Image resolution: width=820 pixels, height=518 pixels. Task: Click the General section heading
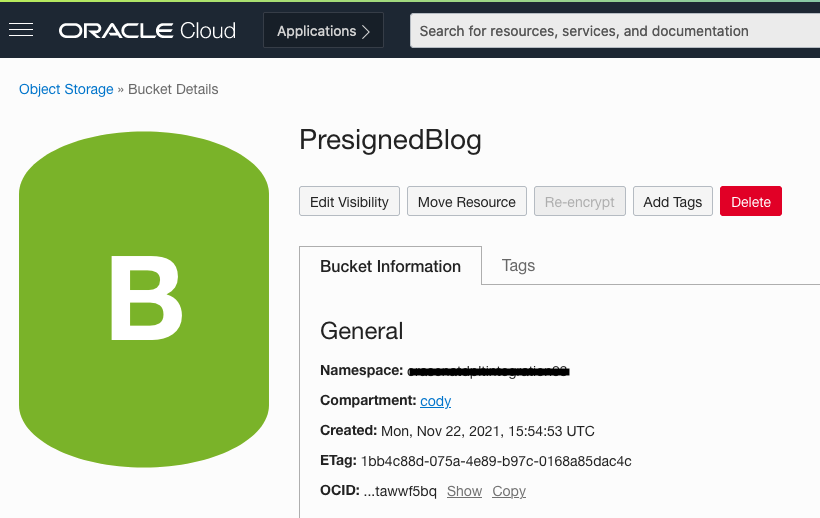coord(361,331)
